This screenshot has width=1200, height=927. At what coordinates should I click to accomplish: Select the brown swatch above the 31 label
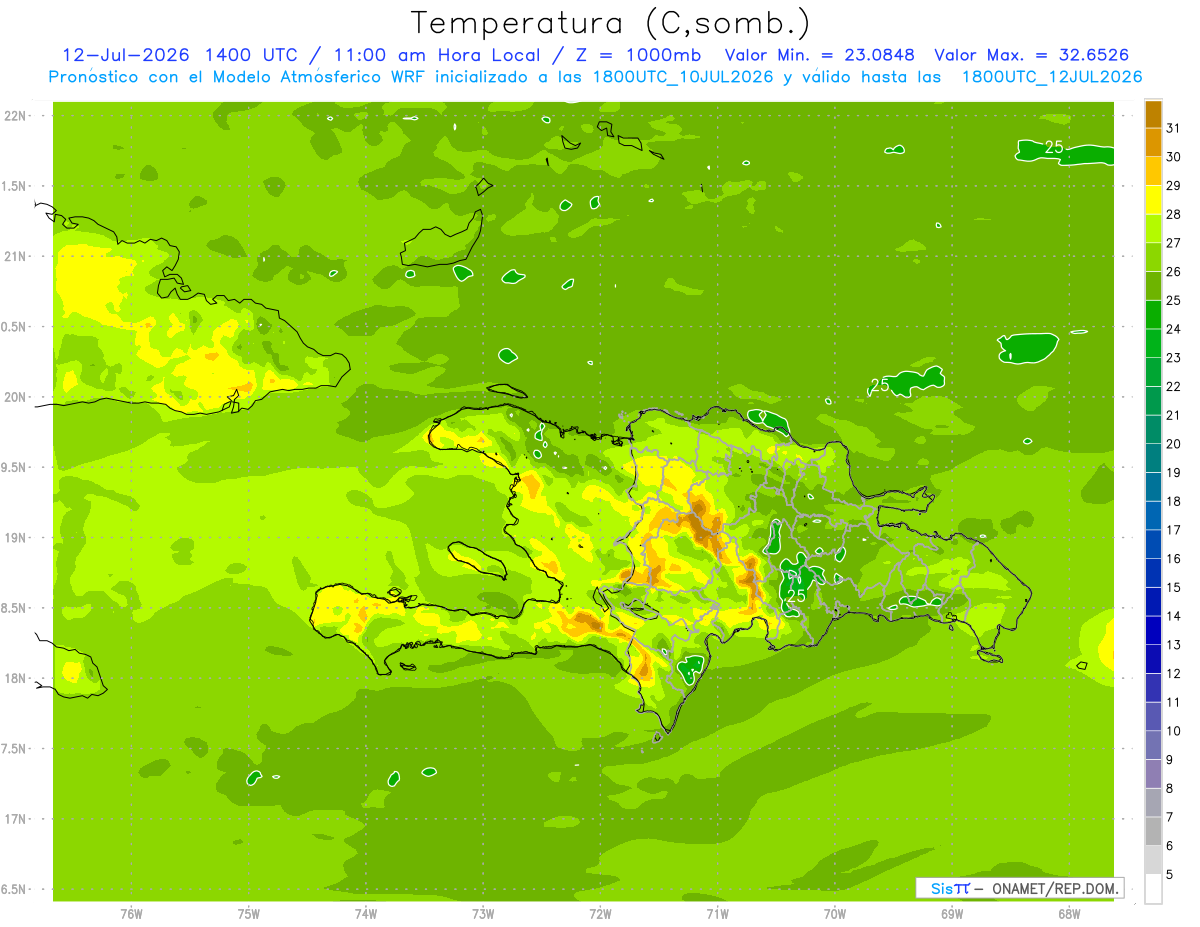[1153, 114]
